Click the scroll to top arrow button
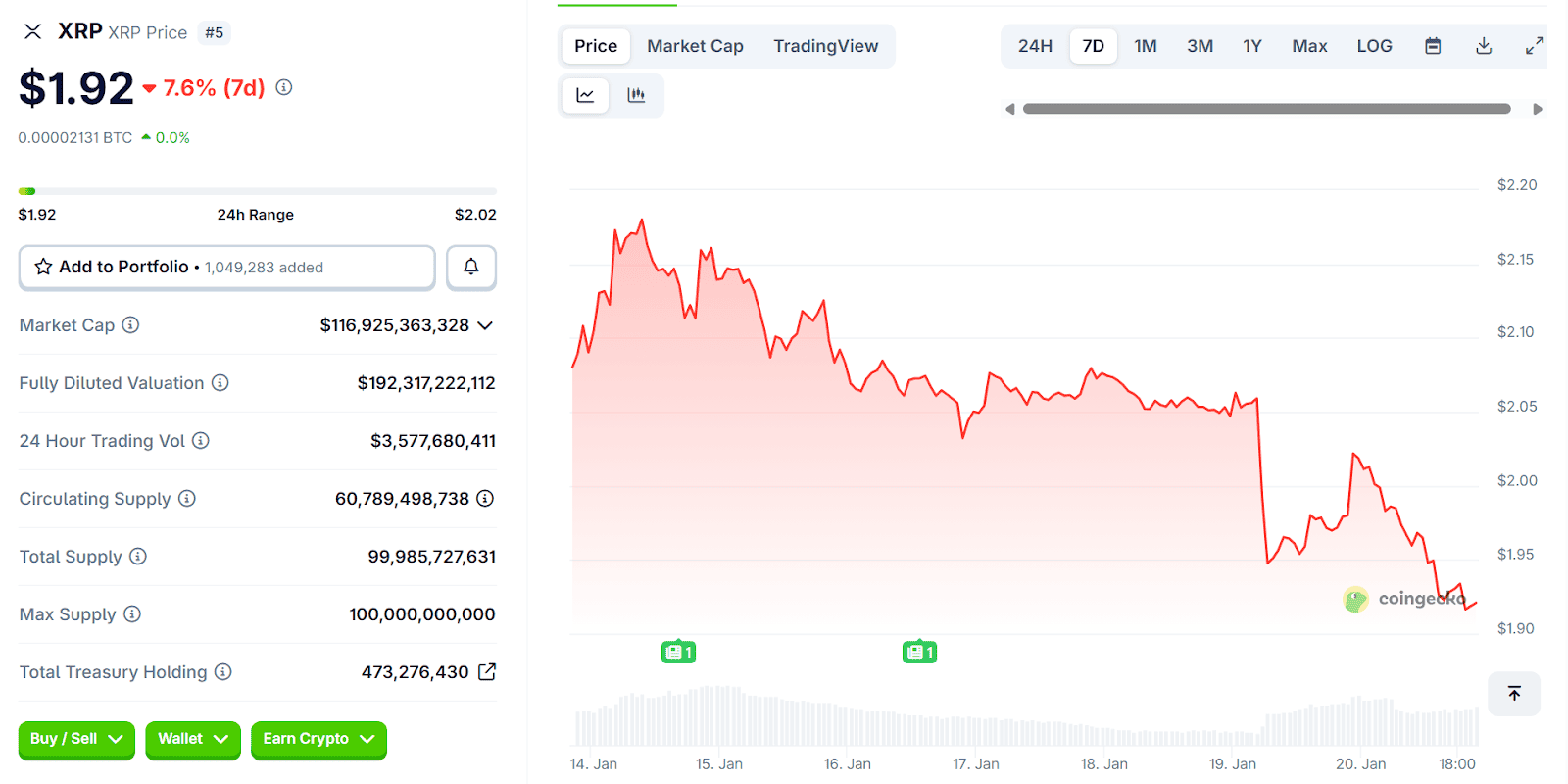This screenshot has height=784, width=1568. click(1514, 694)
